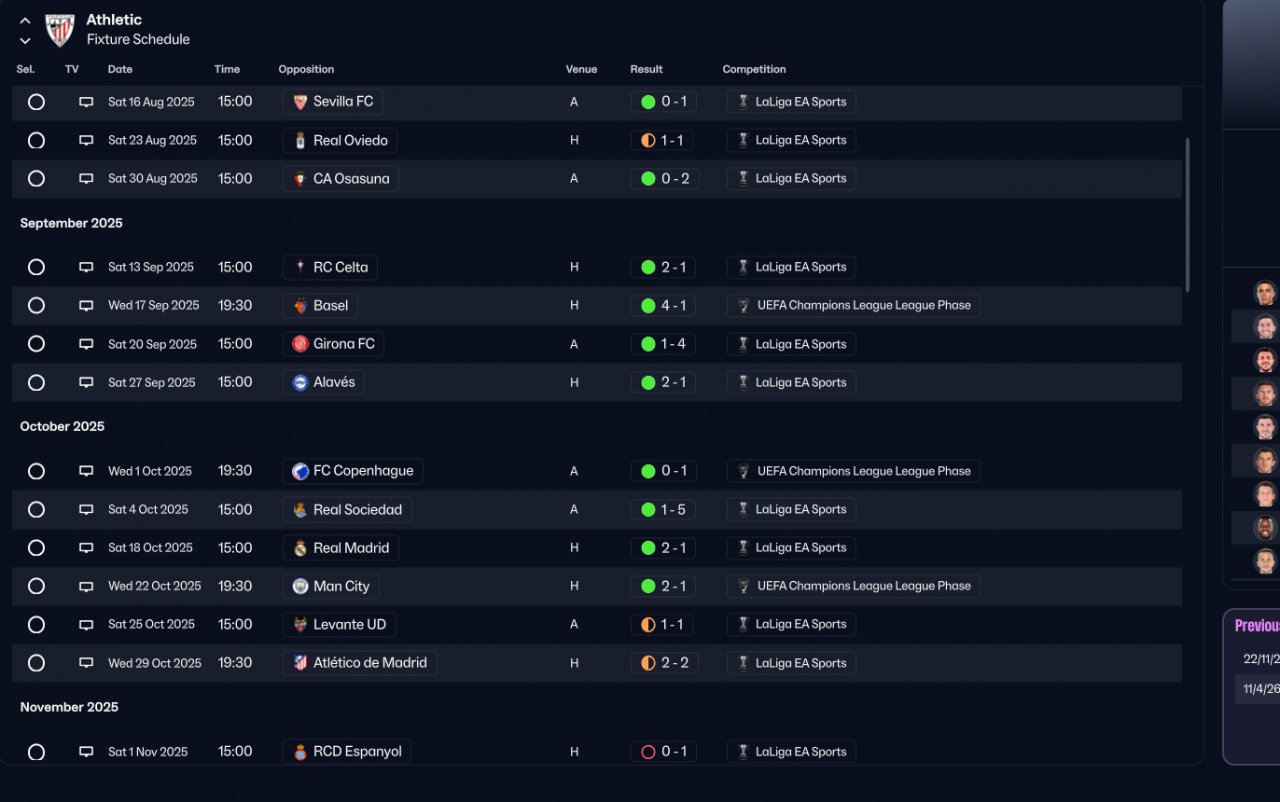Click the Real Madrid crest icon

[x=300, y=548]
